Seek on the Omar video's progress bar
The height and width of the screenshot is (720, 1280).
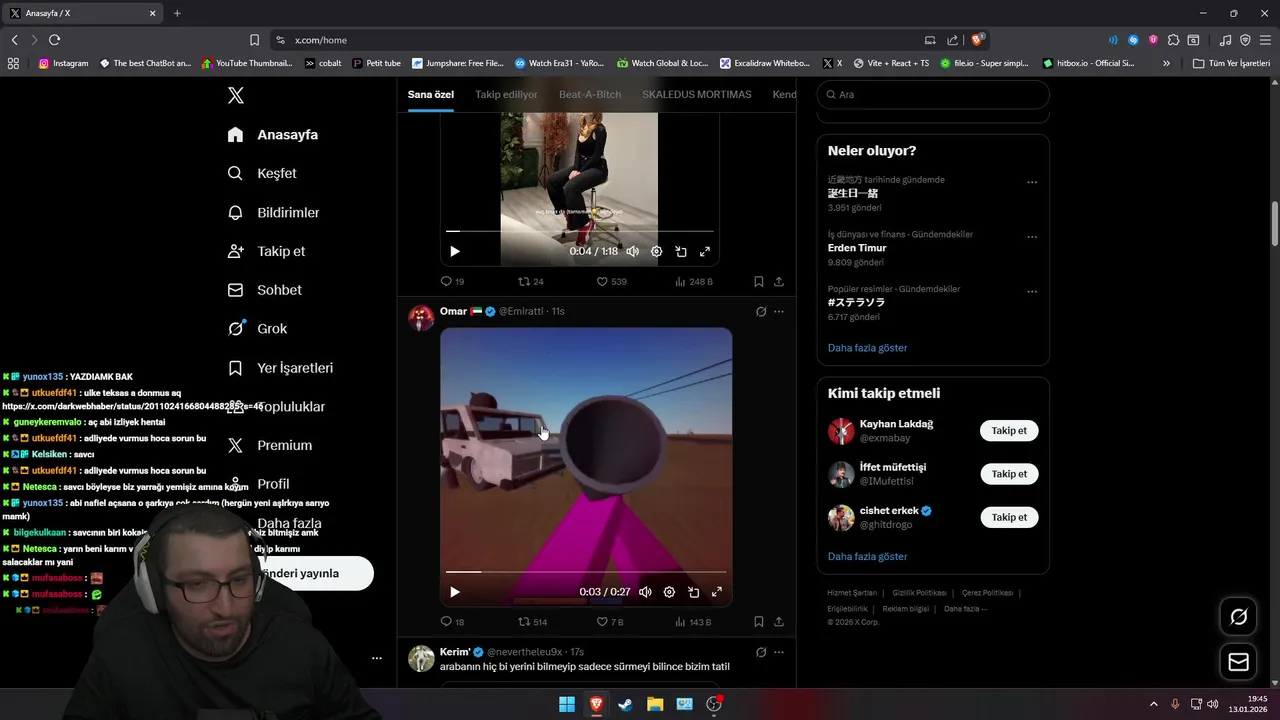point(586,572)
